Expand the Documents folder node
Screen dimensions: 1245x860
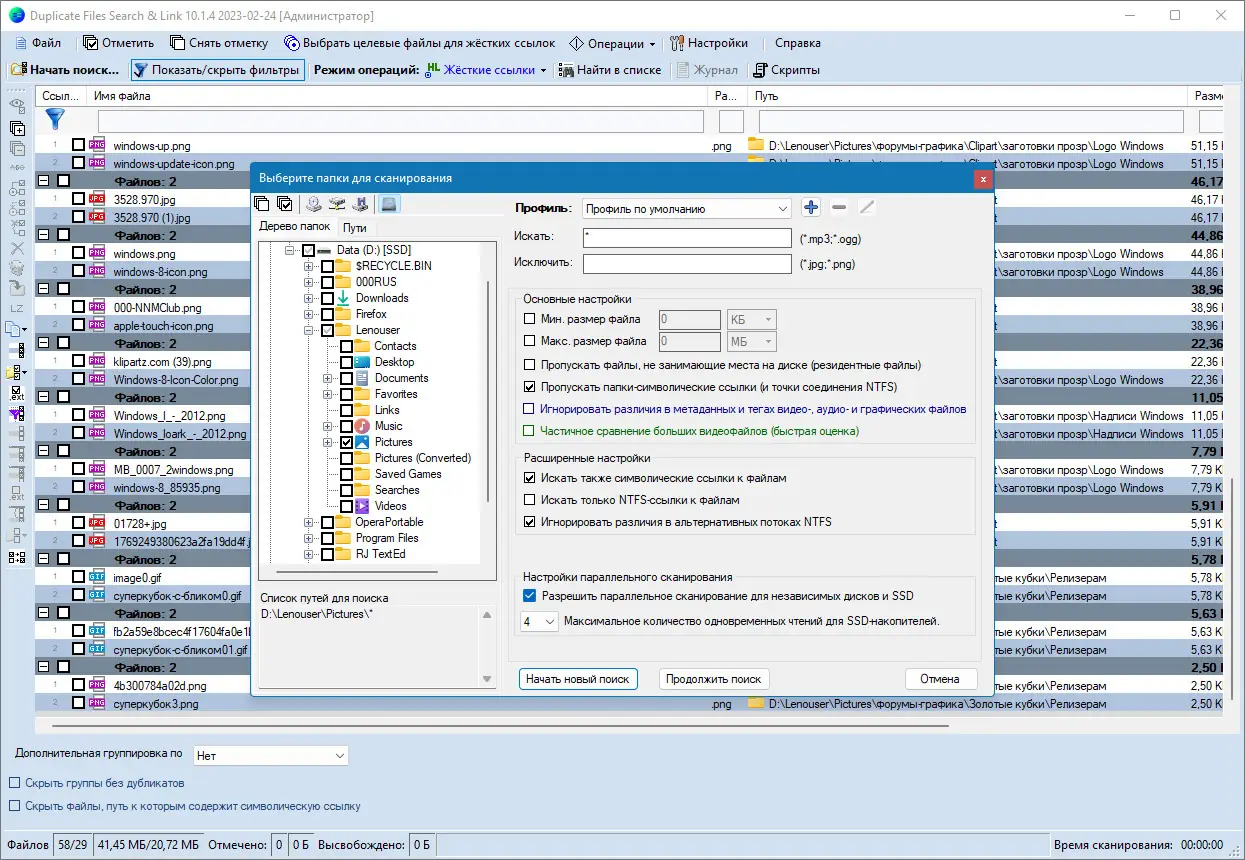(328, 378)
